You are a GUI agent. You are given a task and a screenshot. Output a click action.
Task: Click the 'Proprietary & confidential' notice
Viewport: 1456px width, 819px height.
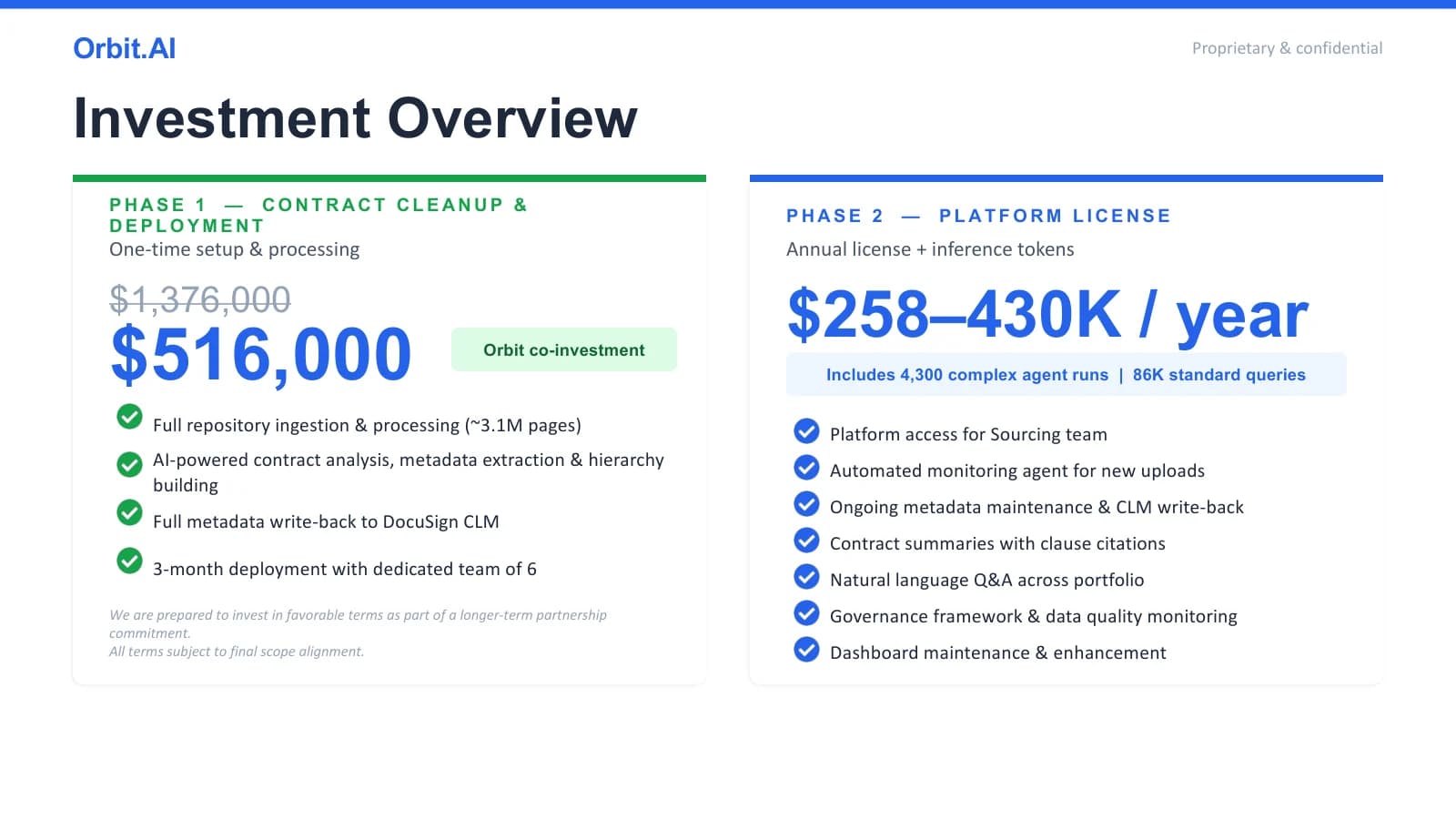point(1287,48)
